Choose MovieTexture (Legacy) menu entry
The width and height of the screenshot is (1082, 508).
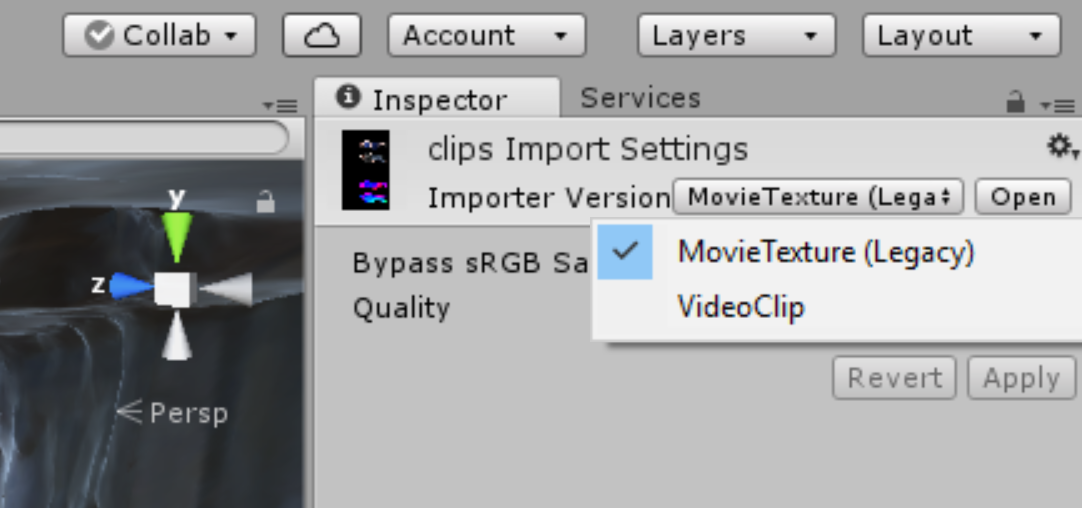[x=825, y=252]
